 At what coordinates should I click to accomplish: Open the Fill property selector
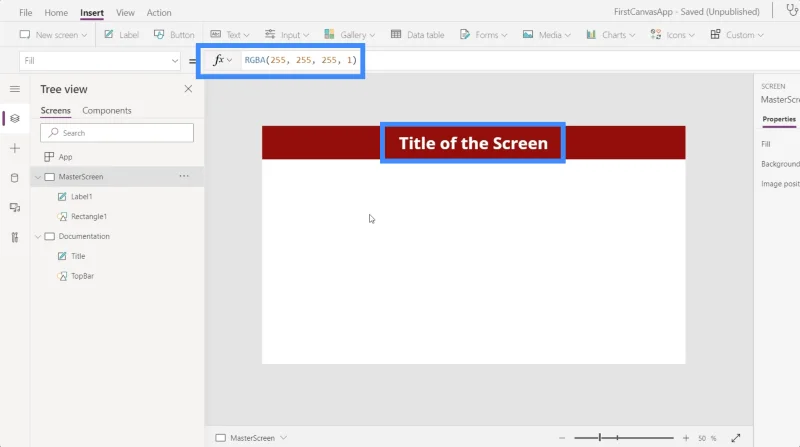click(100, 61)
